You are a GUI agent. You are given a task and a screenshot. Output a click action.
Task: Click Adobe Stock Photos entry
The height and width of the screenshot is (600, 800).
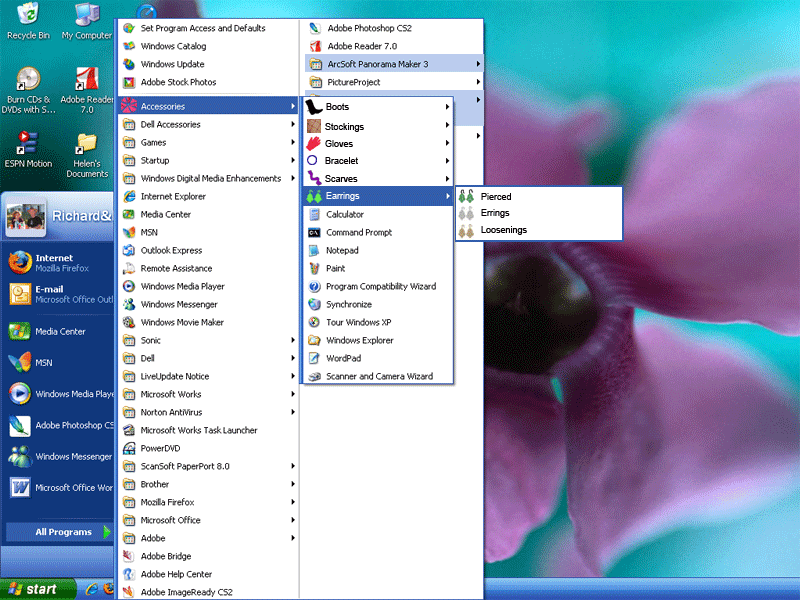tap(208, 82)
